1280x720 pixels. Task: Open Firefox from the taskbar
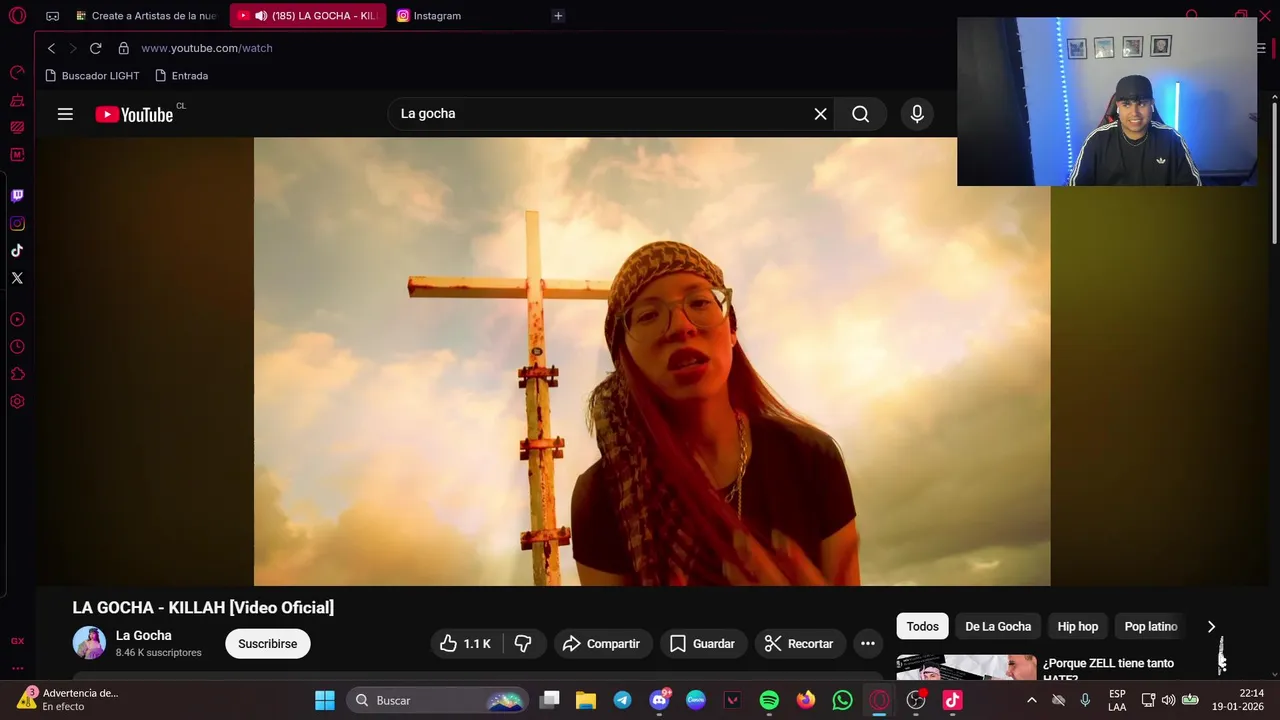coord(806,700)
